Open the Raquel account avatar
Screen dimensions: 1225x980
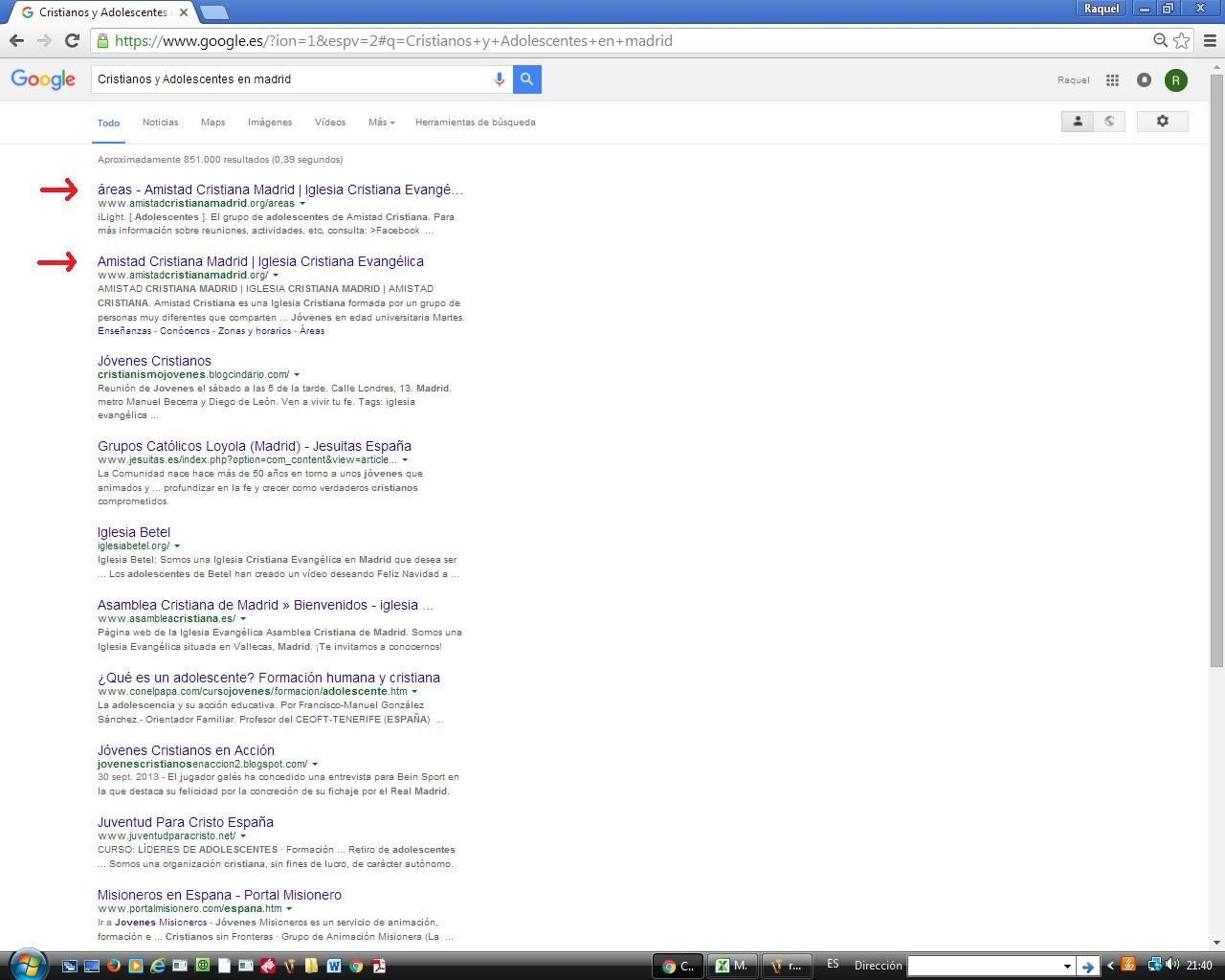click(x=1176, y=80)
